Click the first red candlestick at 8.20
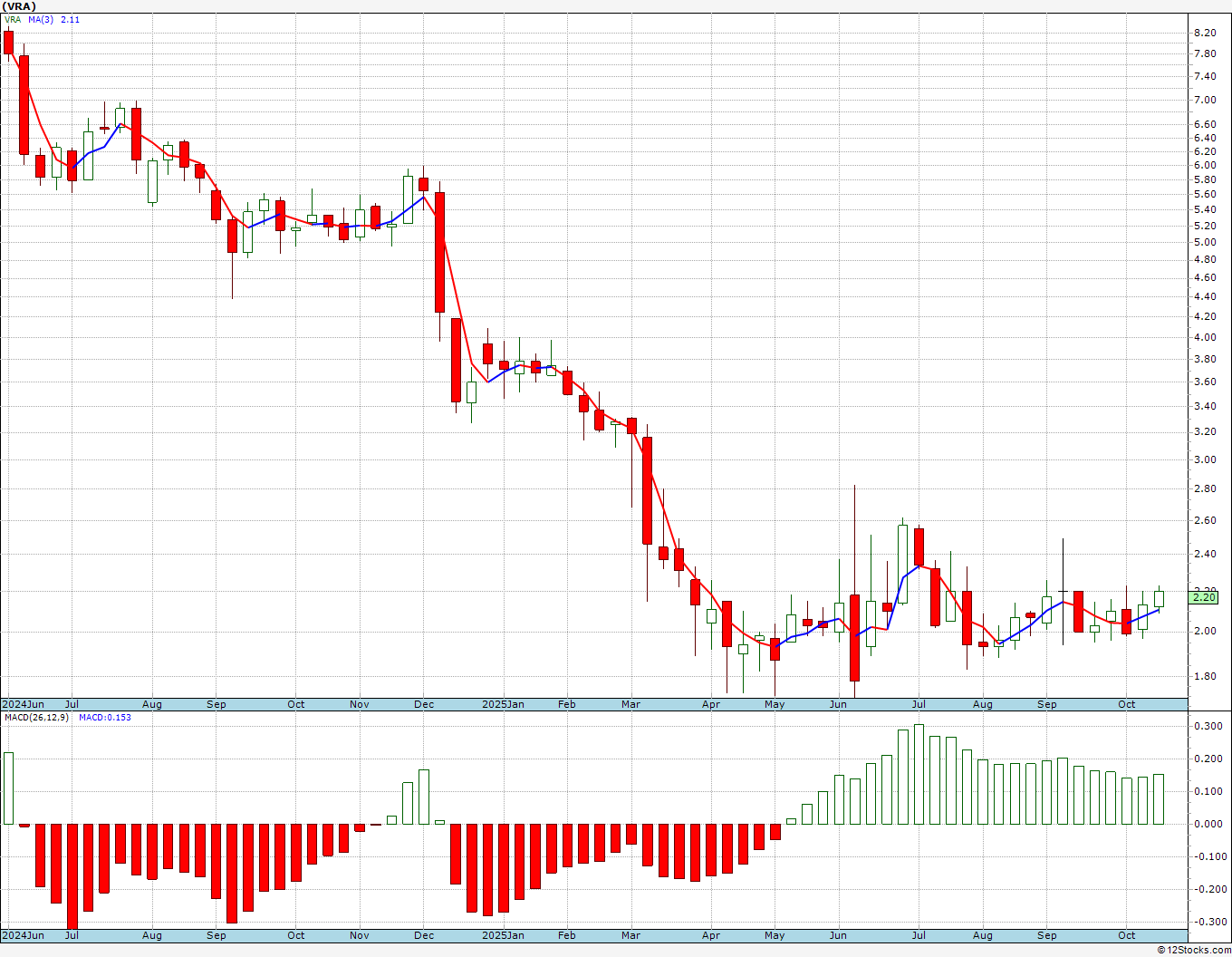Viewport: 1232px width, 957px height. click(8, 43)
